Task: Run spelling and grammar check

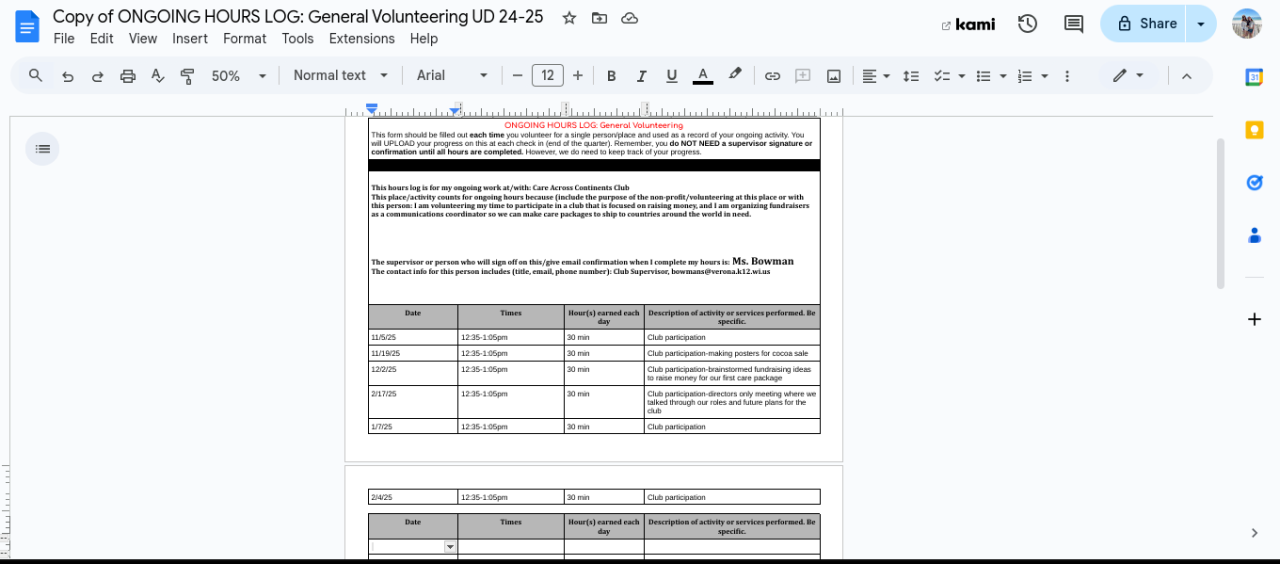Action: coord(157,76)
